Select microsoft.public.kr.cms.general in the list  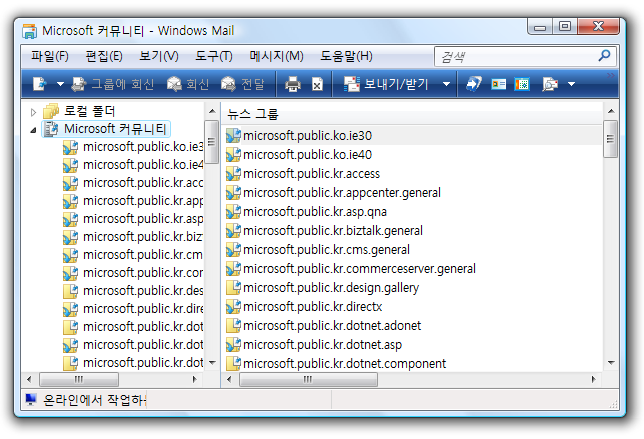(326, 250)
